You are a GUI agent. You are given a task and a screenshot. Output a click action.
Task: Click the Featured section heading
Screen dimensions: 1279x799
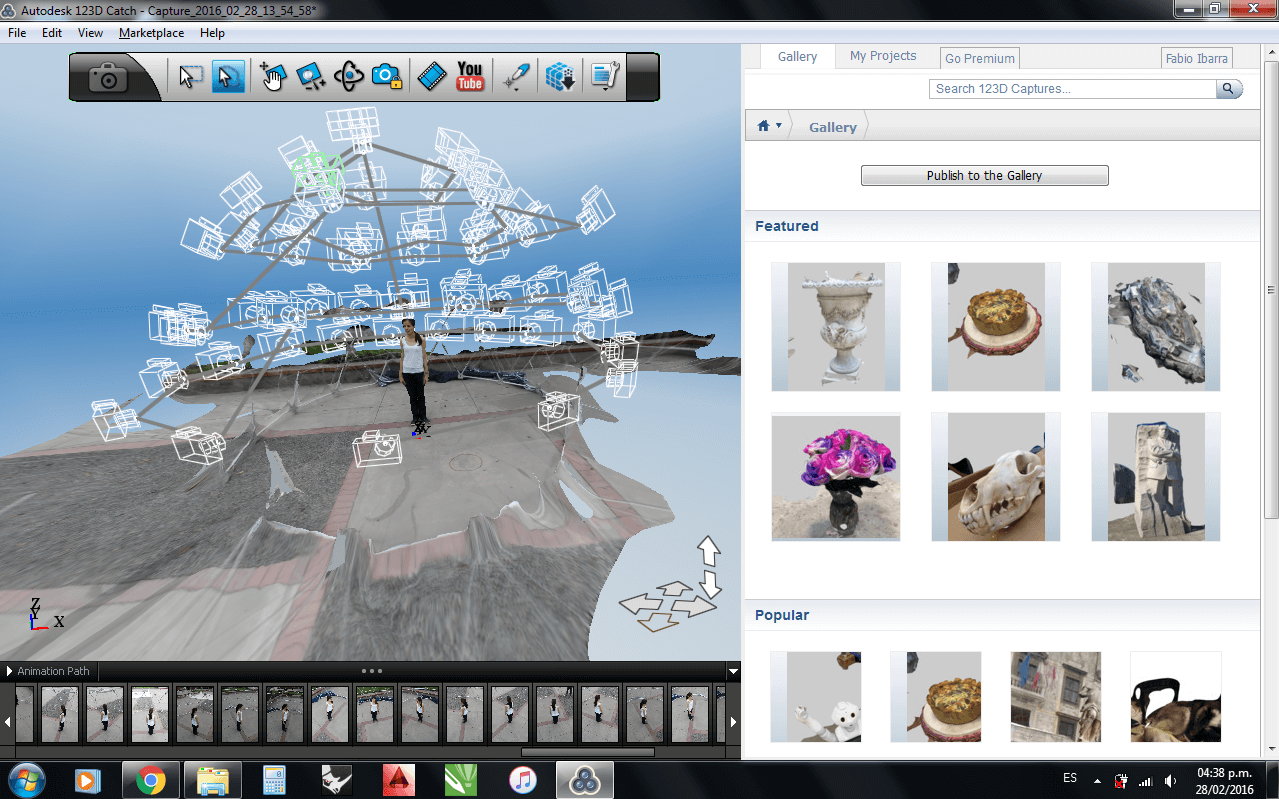(x=787, y=226)
